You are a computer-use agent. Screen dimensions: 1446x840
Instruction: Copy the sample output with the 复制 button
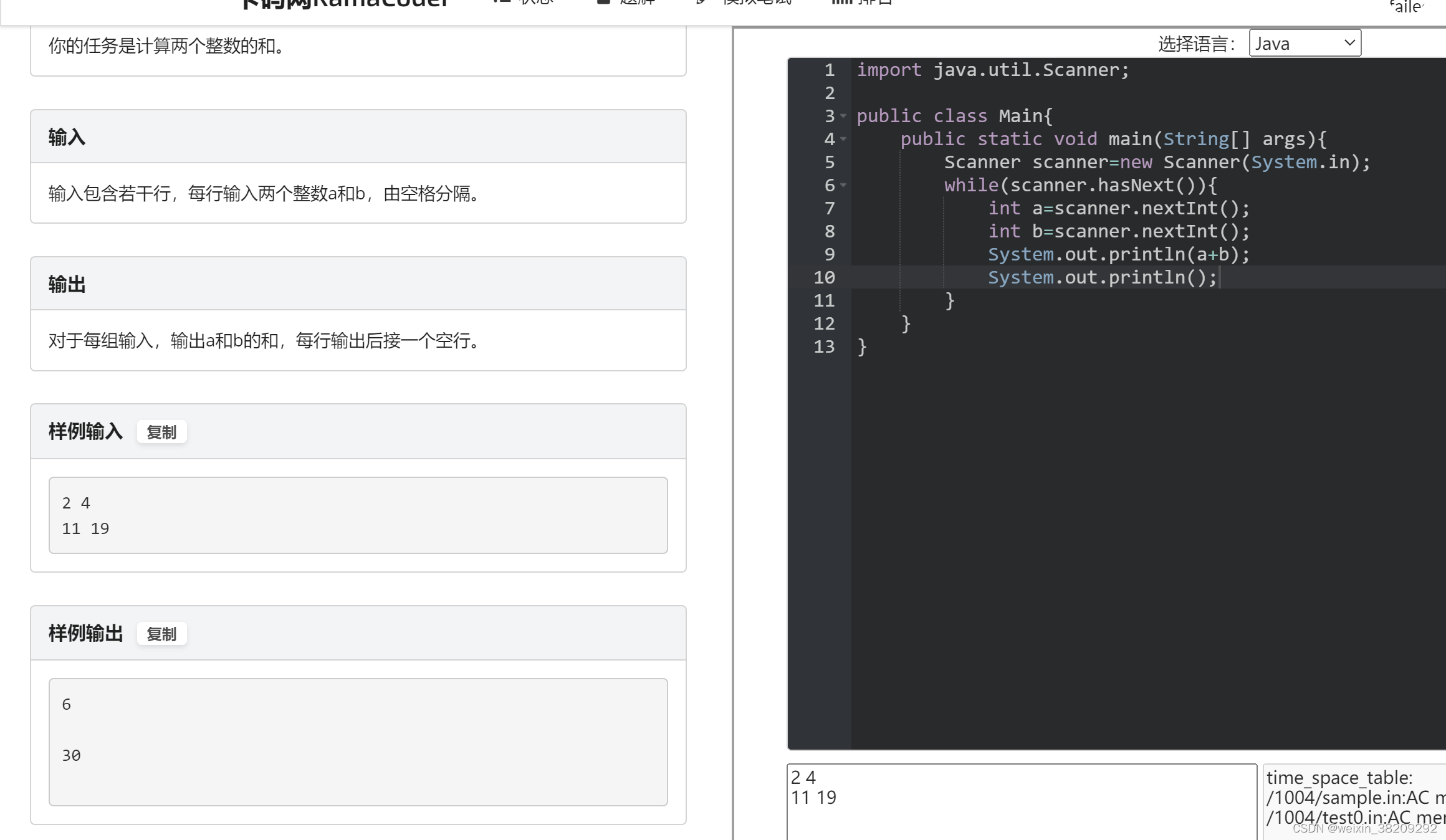[x=161, y=634]
